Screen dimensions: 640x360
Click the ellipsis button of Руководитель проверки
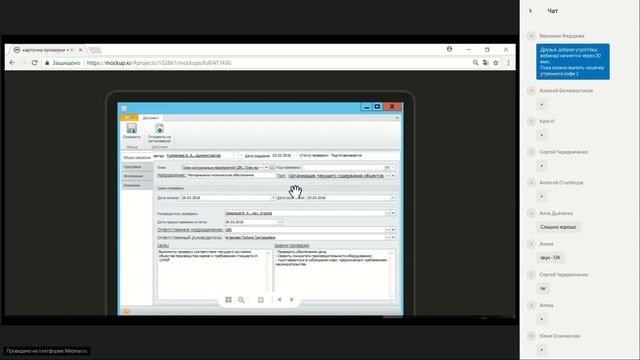[388, 213]
